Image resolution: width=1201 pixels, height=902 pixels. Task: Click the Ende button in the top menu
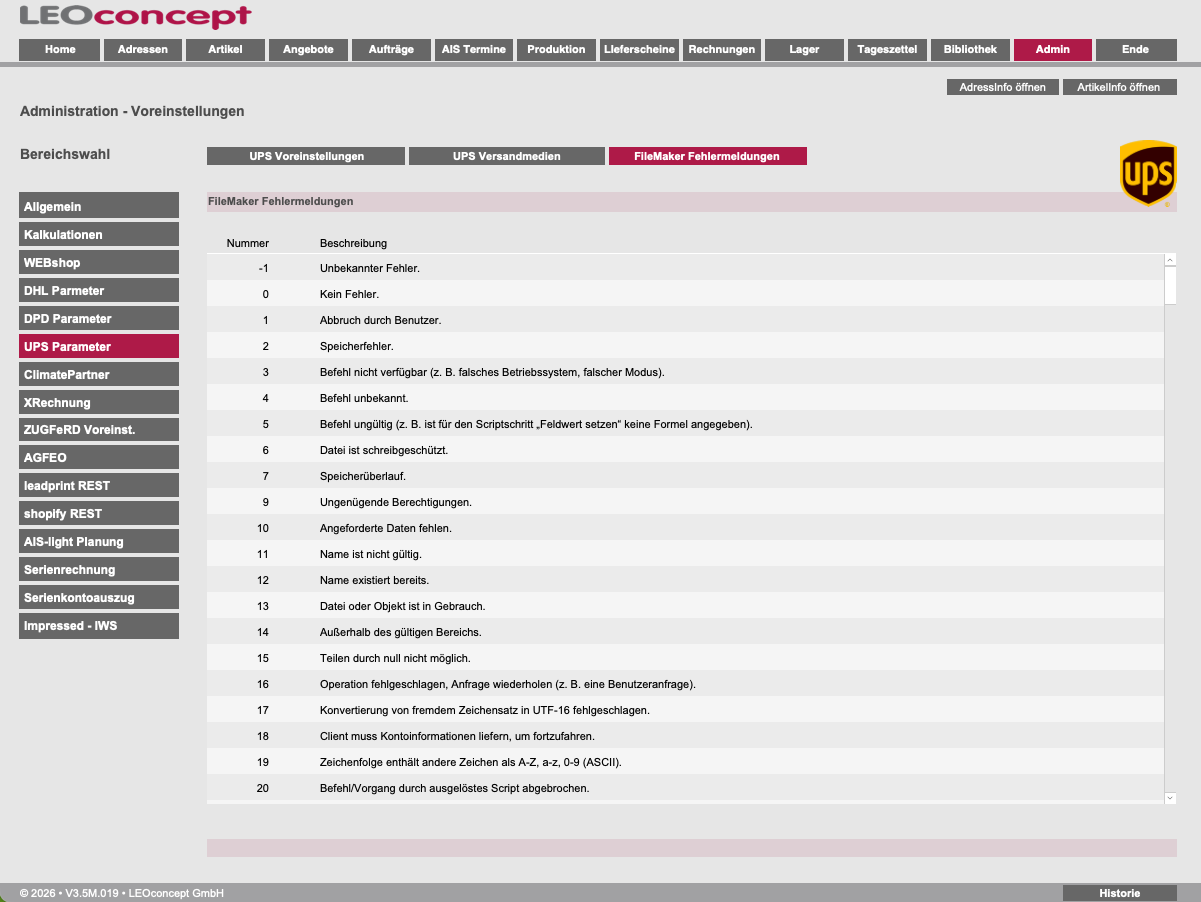(1135, 49)
